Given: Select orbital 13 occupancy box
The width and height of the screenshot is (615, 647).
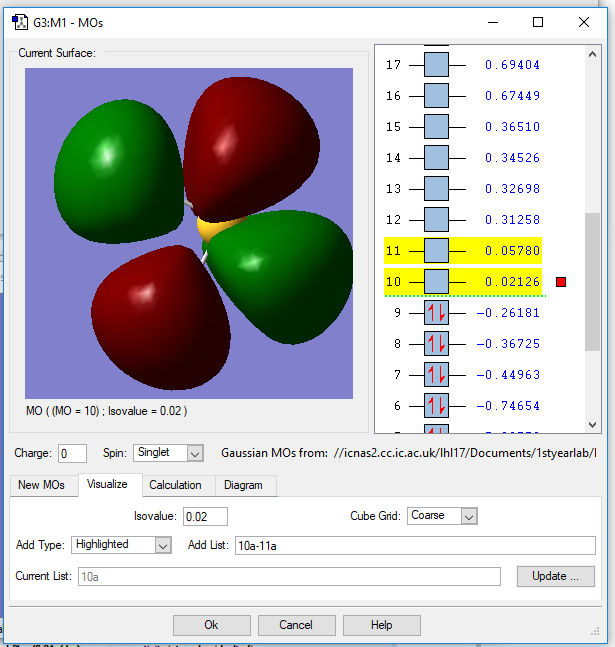Looking at the screenshot, I should (436, 189).
